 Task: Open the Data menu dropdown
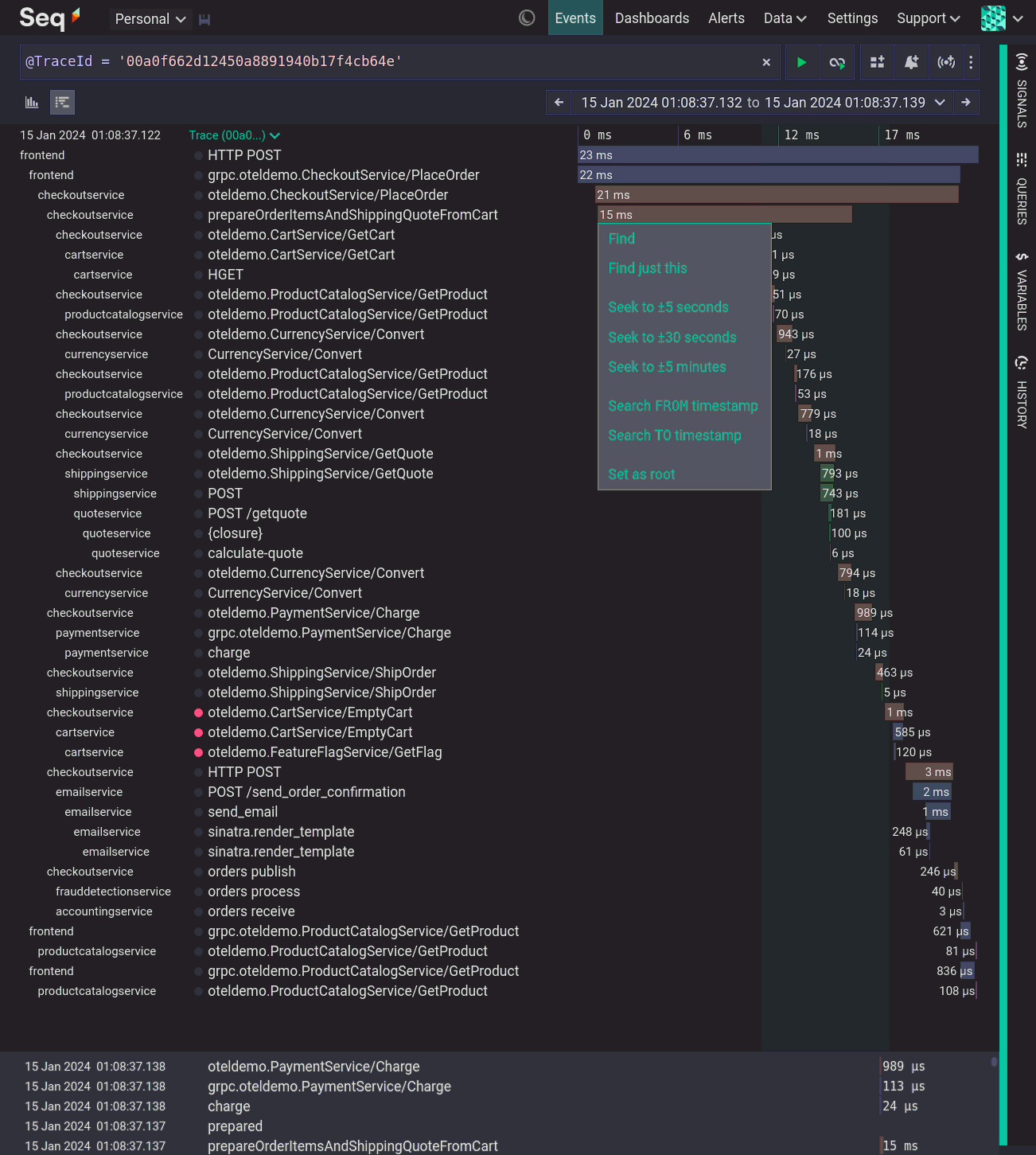[x=785, y=18]
